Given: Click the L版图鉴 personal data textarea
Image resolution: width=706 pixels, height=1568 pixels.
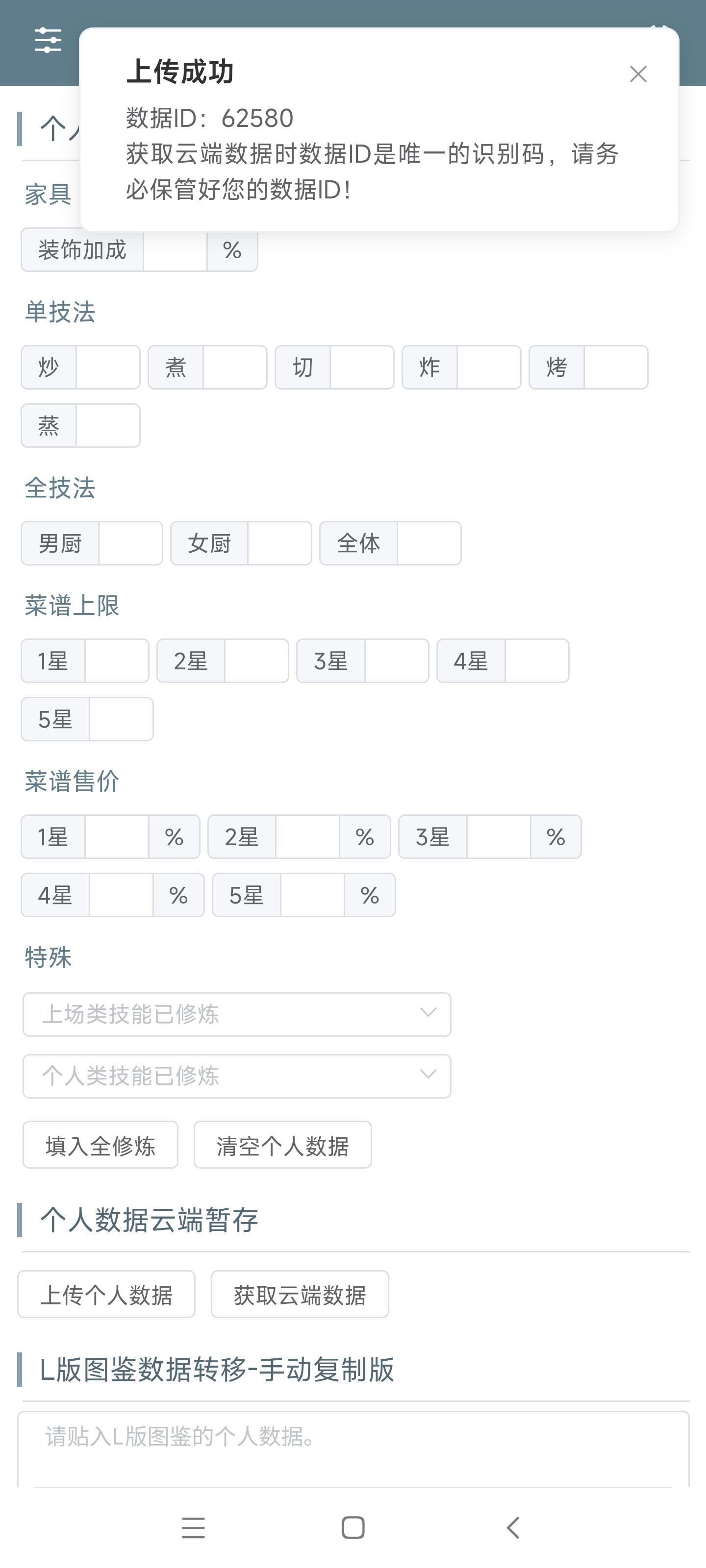Looking at the screenshot, I should [353, 1449].
